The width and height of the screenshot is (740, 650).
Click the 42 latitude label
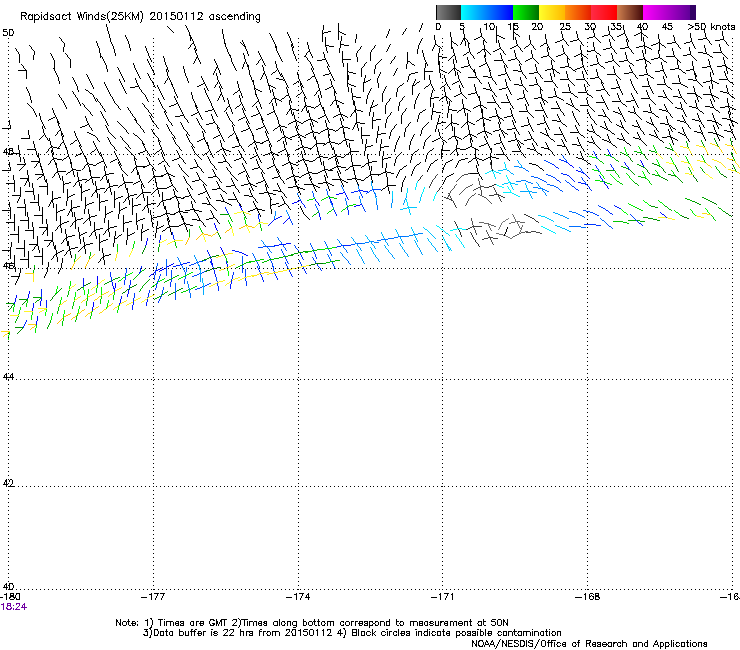click(x=8, y=483)
